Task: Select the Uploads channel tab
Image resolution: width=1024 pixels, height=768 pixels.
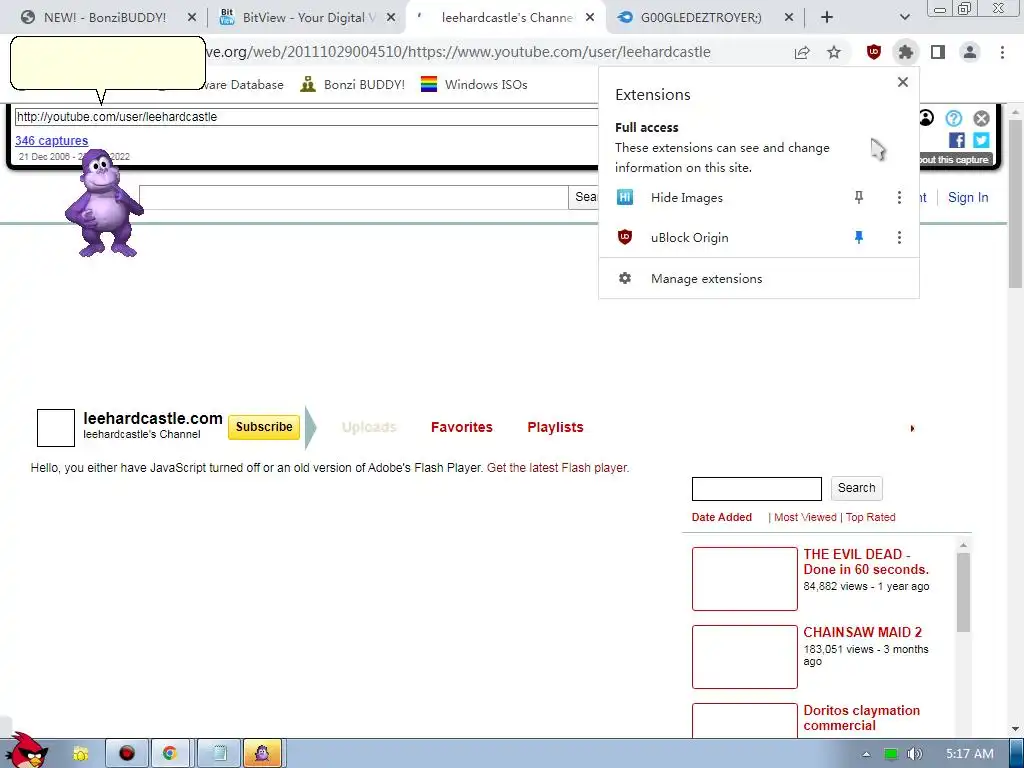Action: pyautogui.click(x=369, y=427)
